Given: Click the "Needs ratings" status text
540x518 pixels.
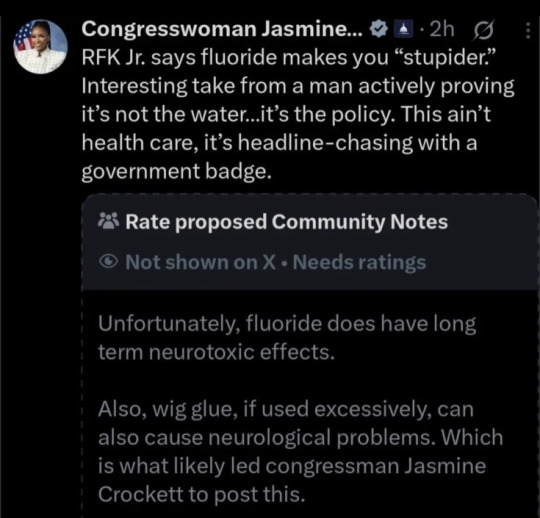Looking at the screenshot, I should point(360,263).
